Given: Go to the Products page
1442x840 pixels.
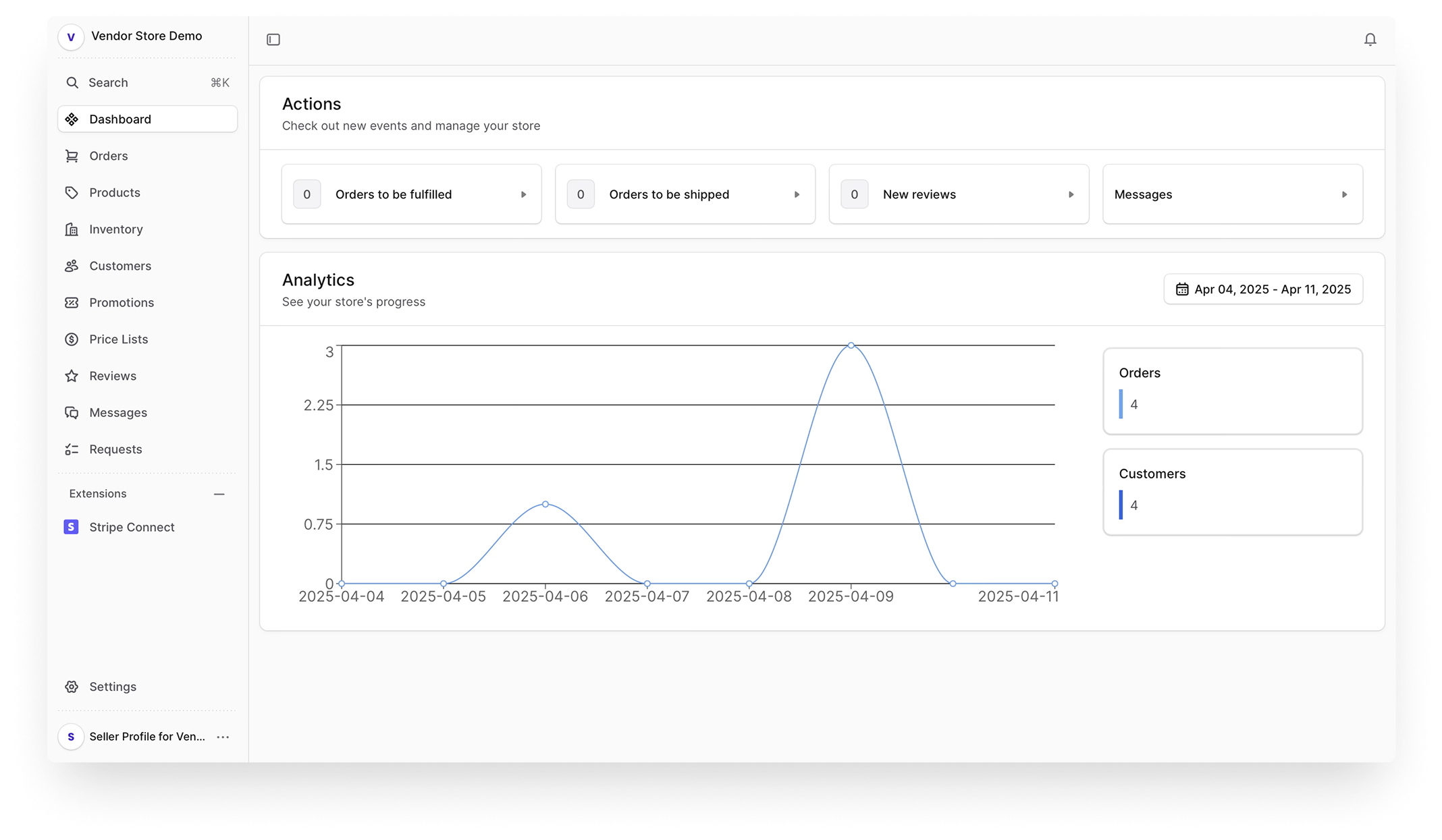Looking at the screenshot, I should (148, 193).
